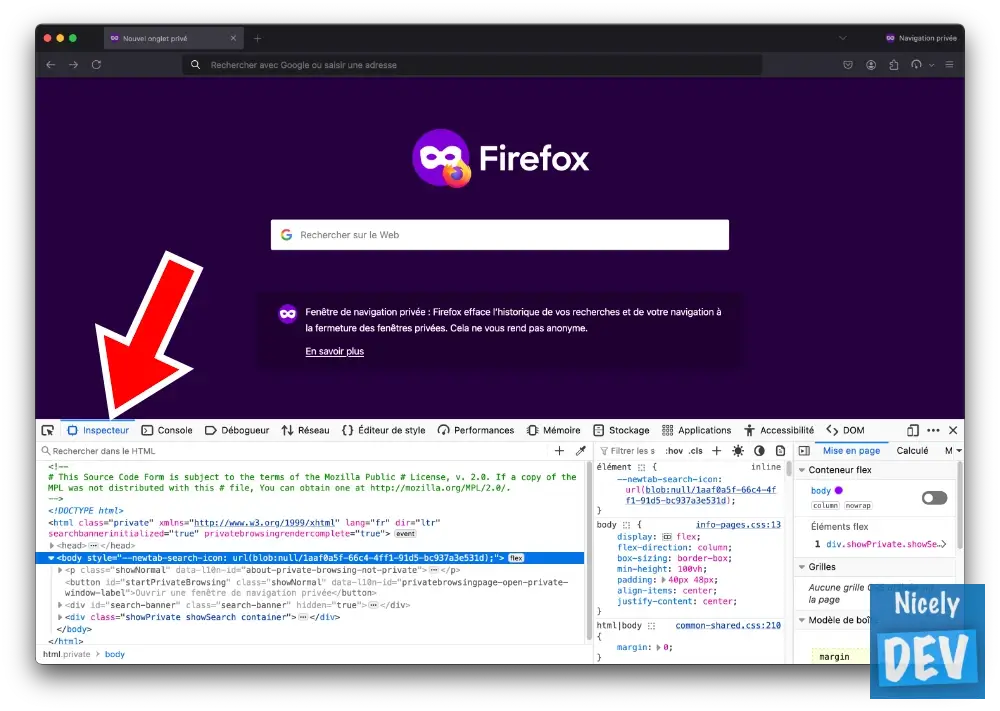Open the Stockage tab
Image resolution: width=1000 pixels, height=711 pixels.
[621, 430]
